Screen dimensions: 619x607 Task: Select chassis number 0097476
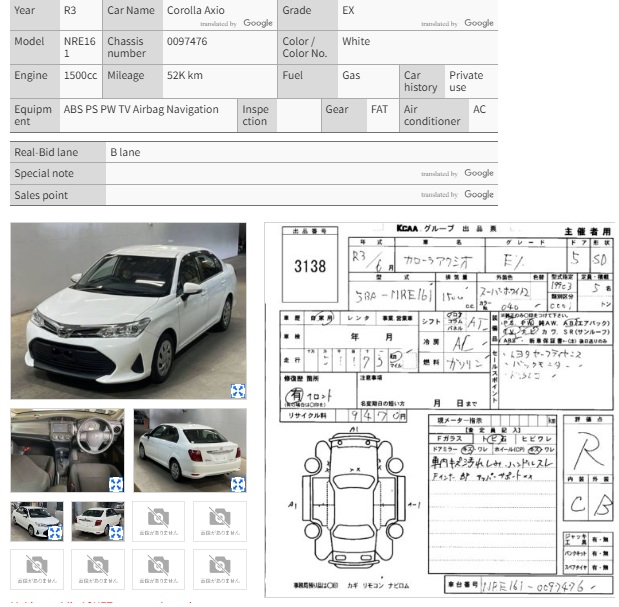[x=187, y=41]
